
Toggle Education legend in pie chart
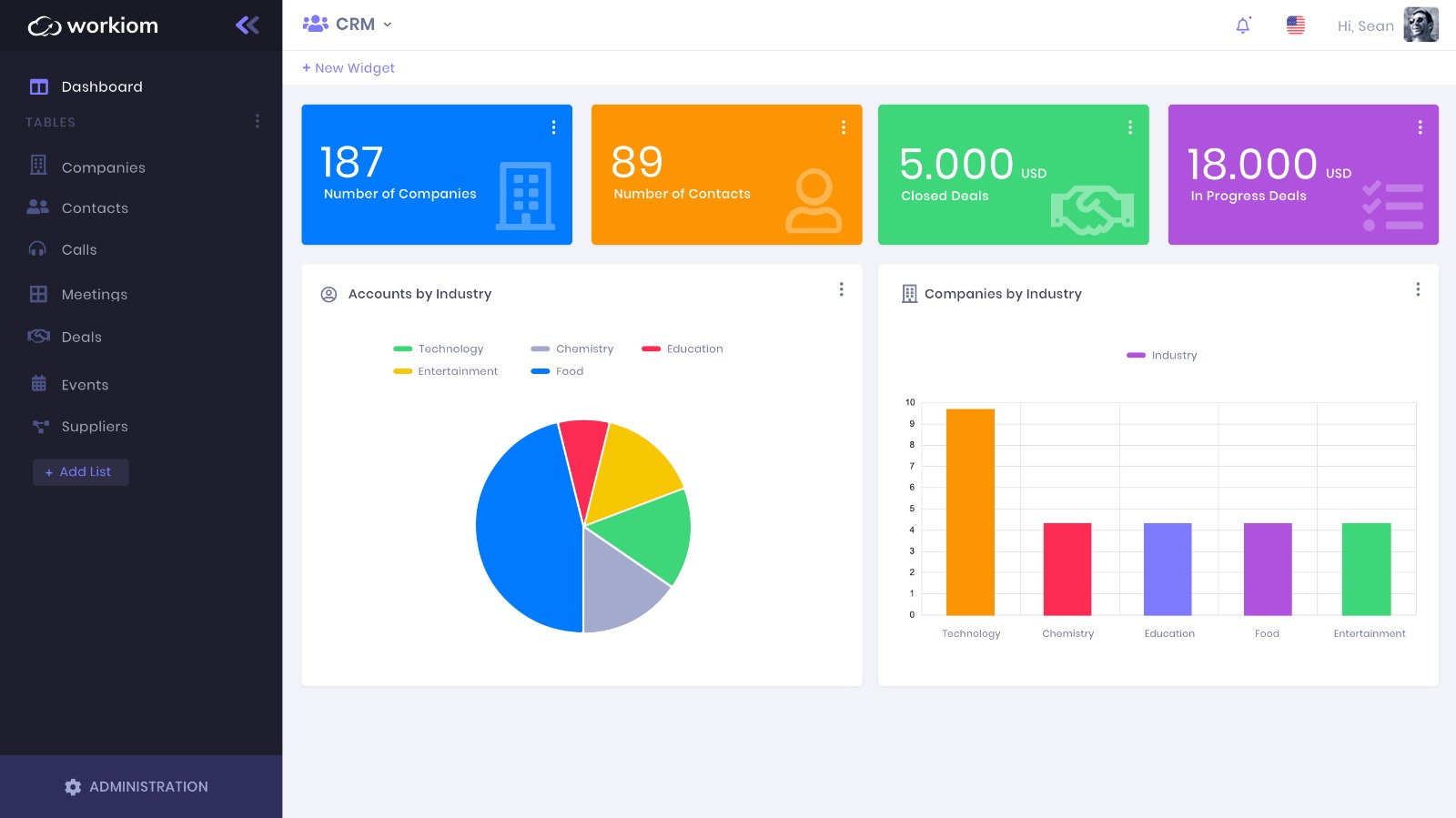(682, 349)
